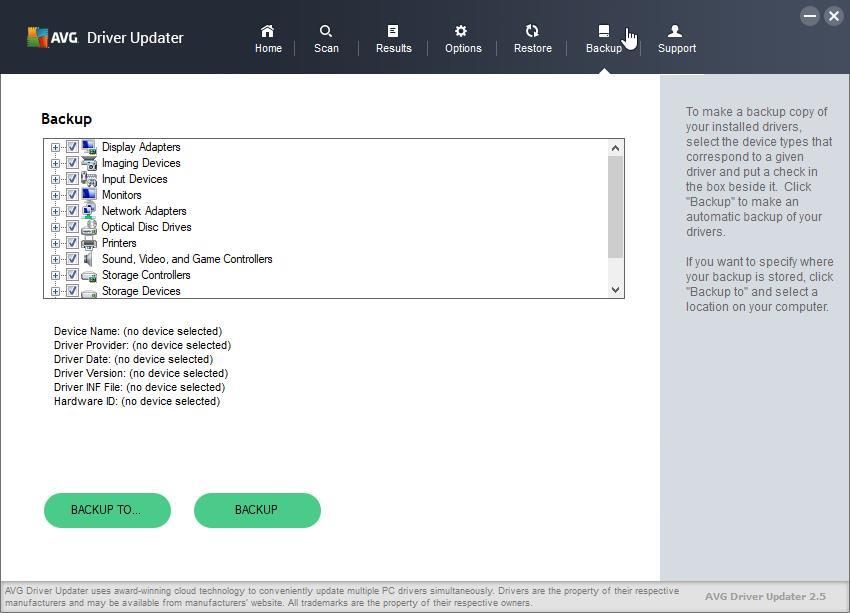Click the Support person icon
Image resolution: width=850 pixels, height=613 pixels.
[675, 31]
